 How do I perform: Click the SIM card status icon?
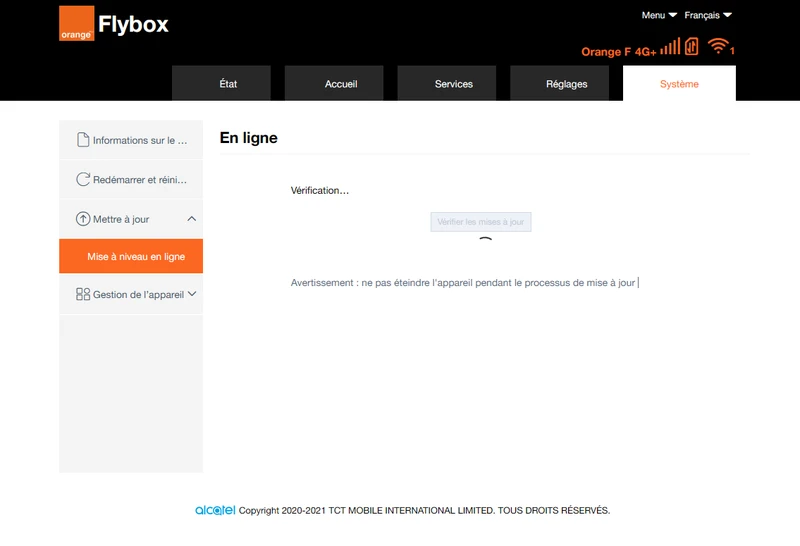point(692,46)
